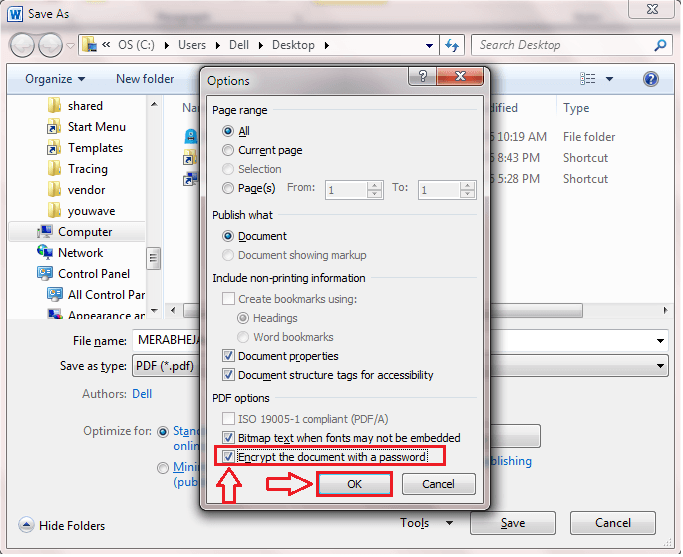Click the Word icon in the title bar
Screen dimensions: 683x557
click(x=15, y=14)
